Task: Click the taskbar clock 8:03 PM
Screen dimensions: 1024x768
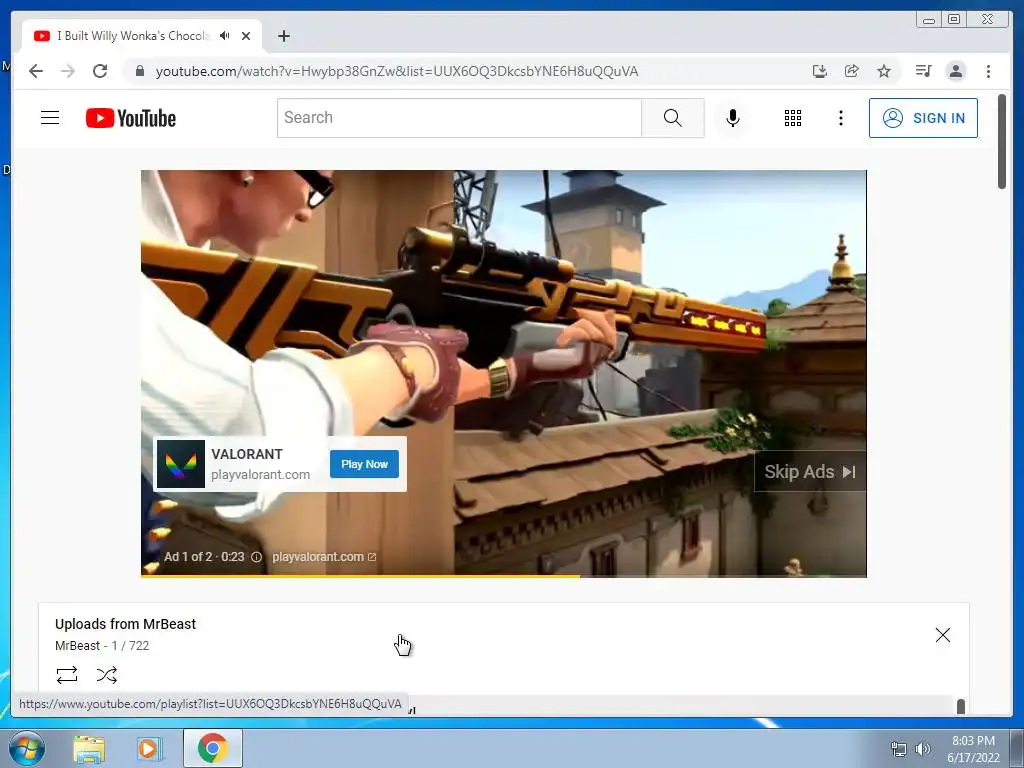Action: 973,741
